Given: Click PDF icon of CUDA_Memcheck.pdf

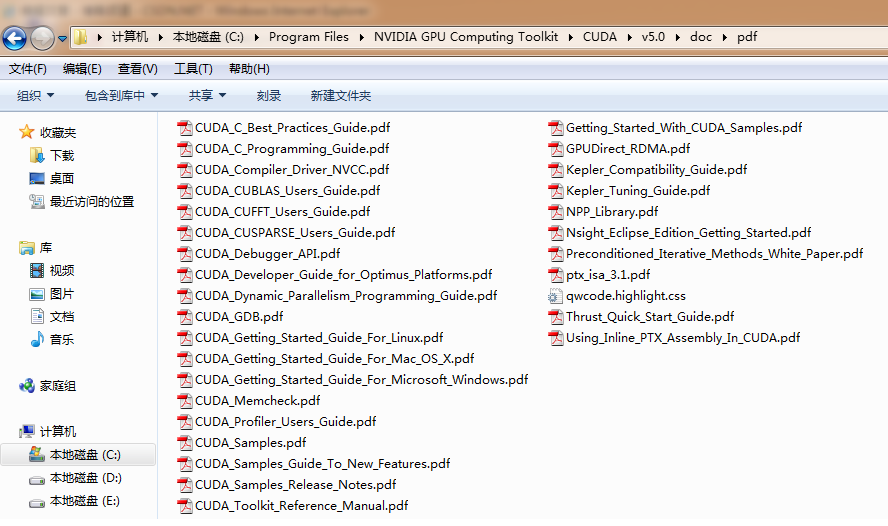Looking at the screenshot, I should pos(185,401).
